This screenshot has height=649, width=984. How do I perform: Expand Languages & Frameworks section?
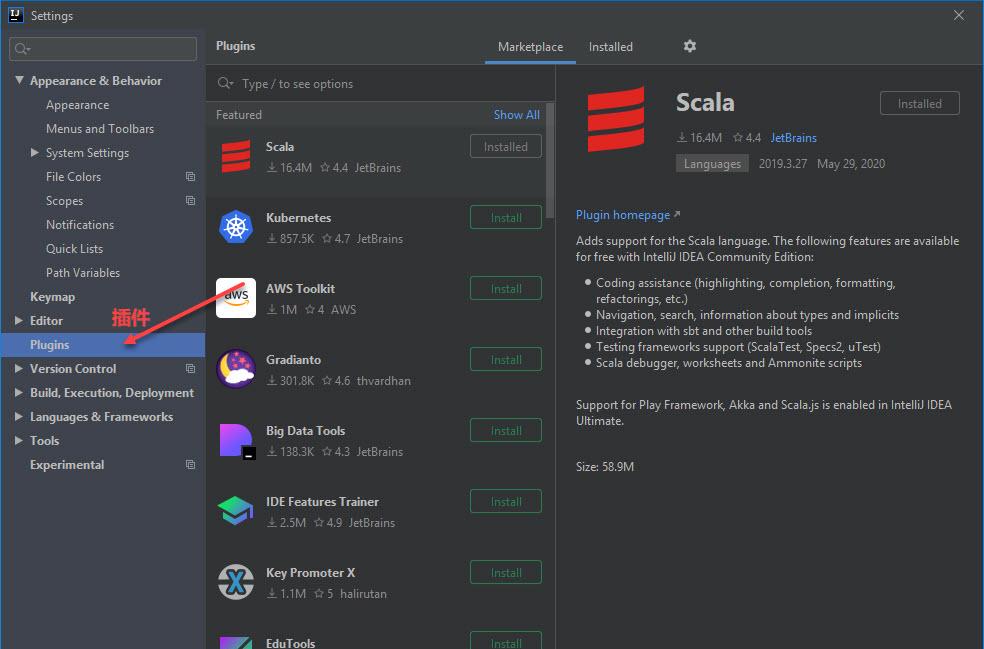point(19,416)
